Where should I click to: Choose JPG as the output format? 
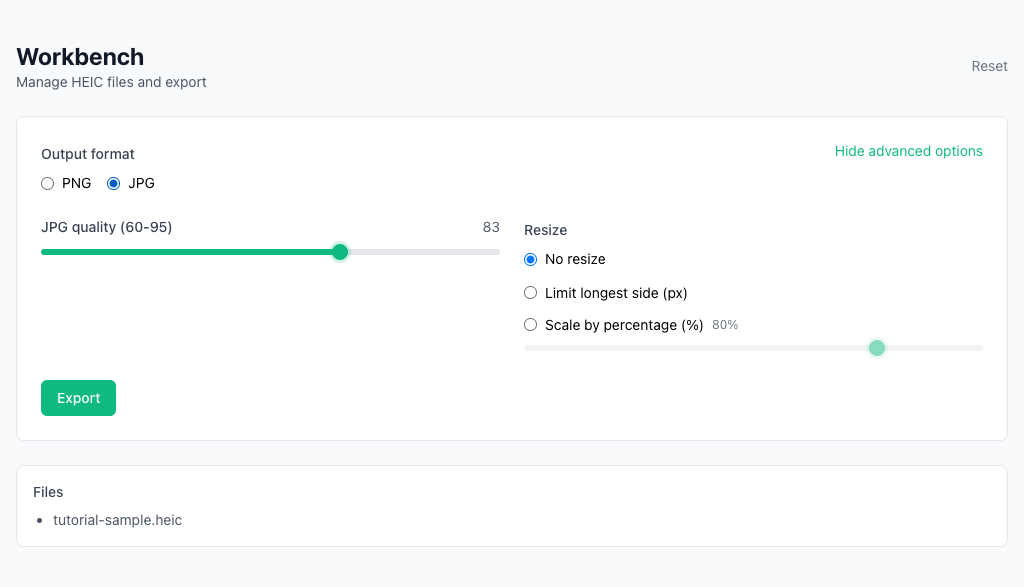[x=114, y=184]
